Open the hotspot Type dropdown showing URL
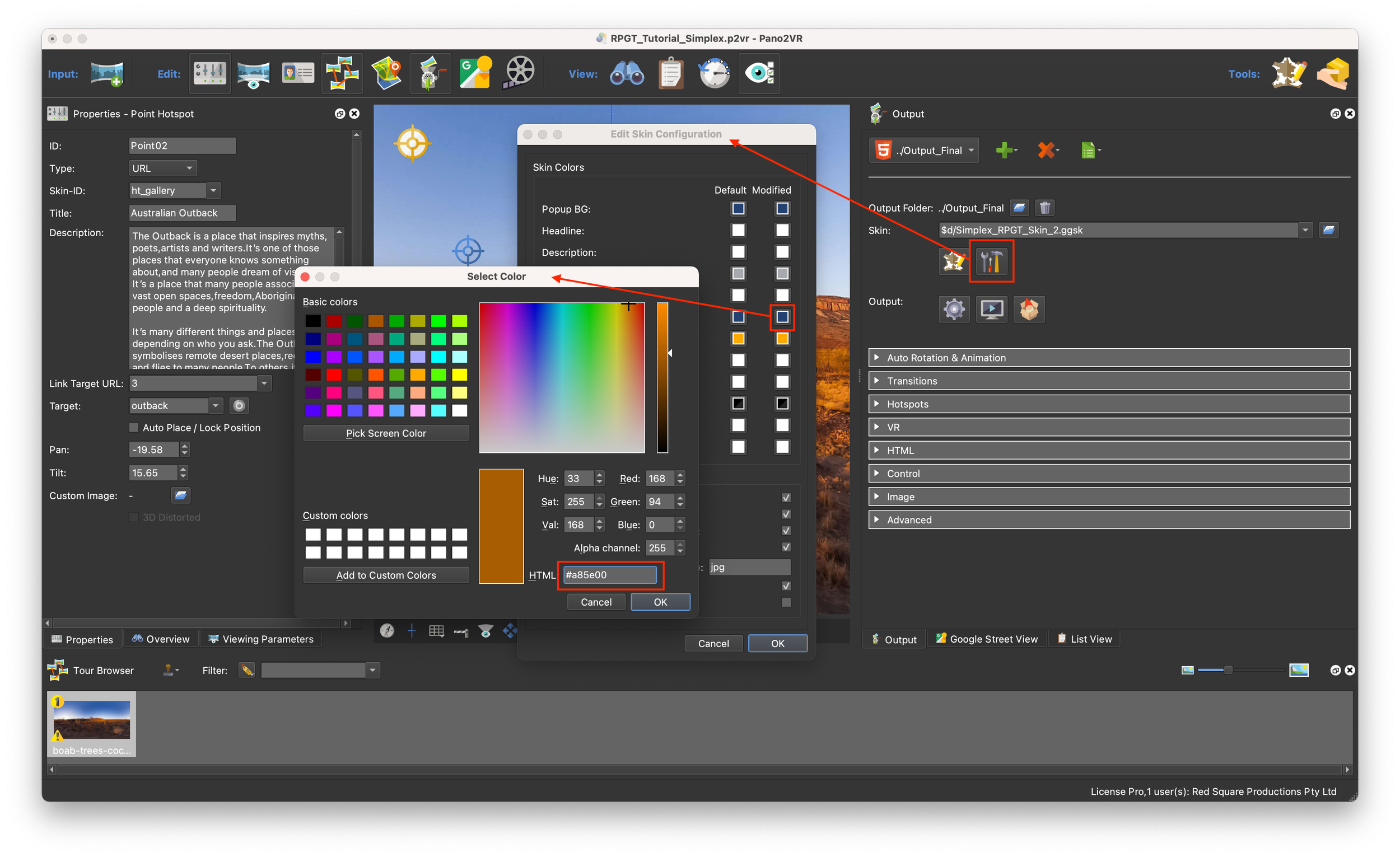1400x857 pixels. [x=162, y=168]
